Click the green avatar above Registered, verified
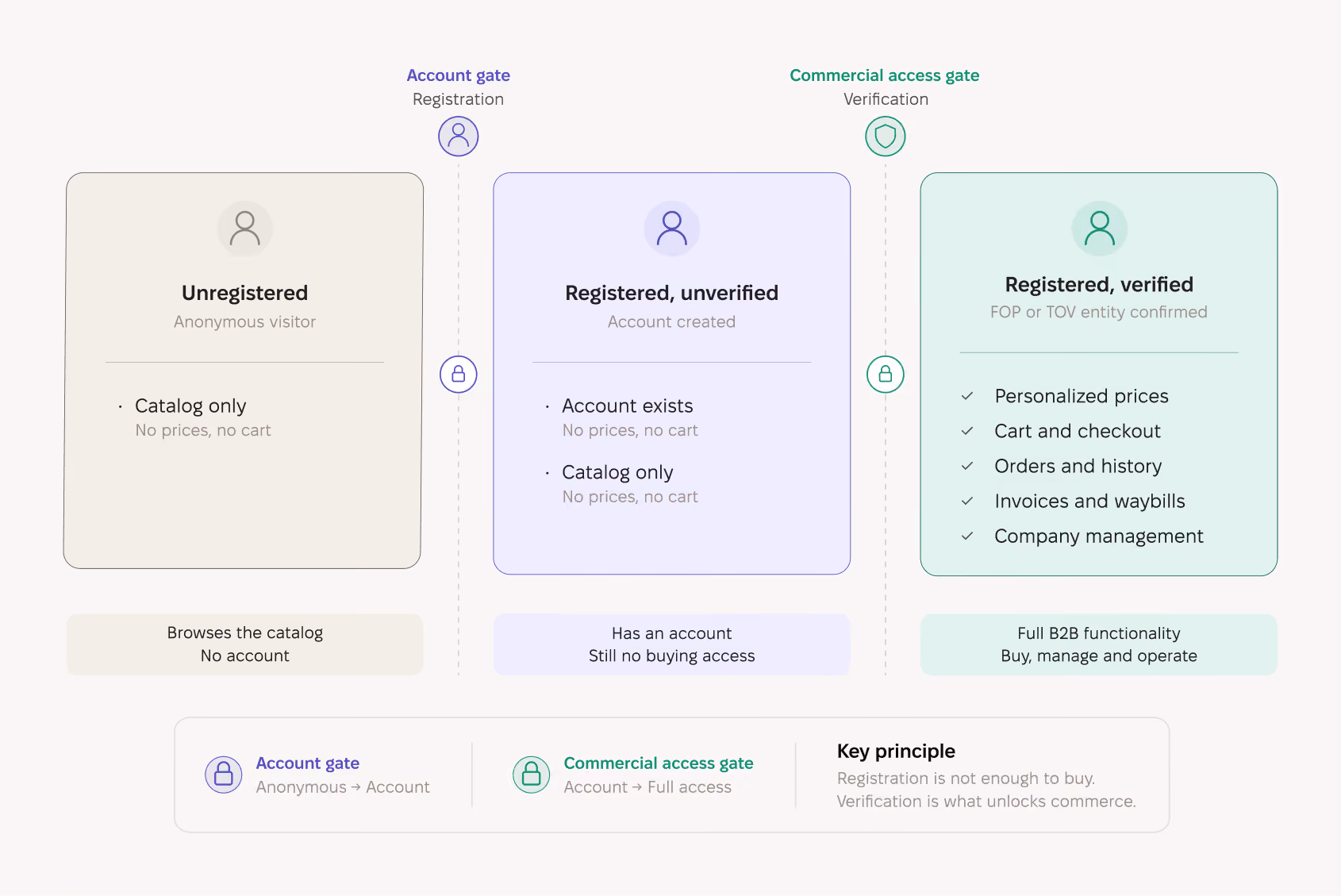Screen dimensions: 1341x896 (x=1100, y=229)
